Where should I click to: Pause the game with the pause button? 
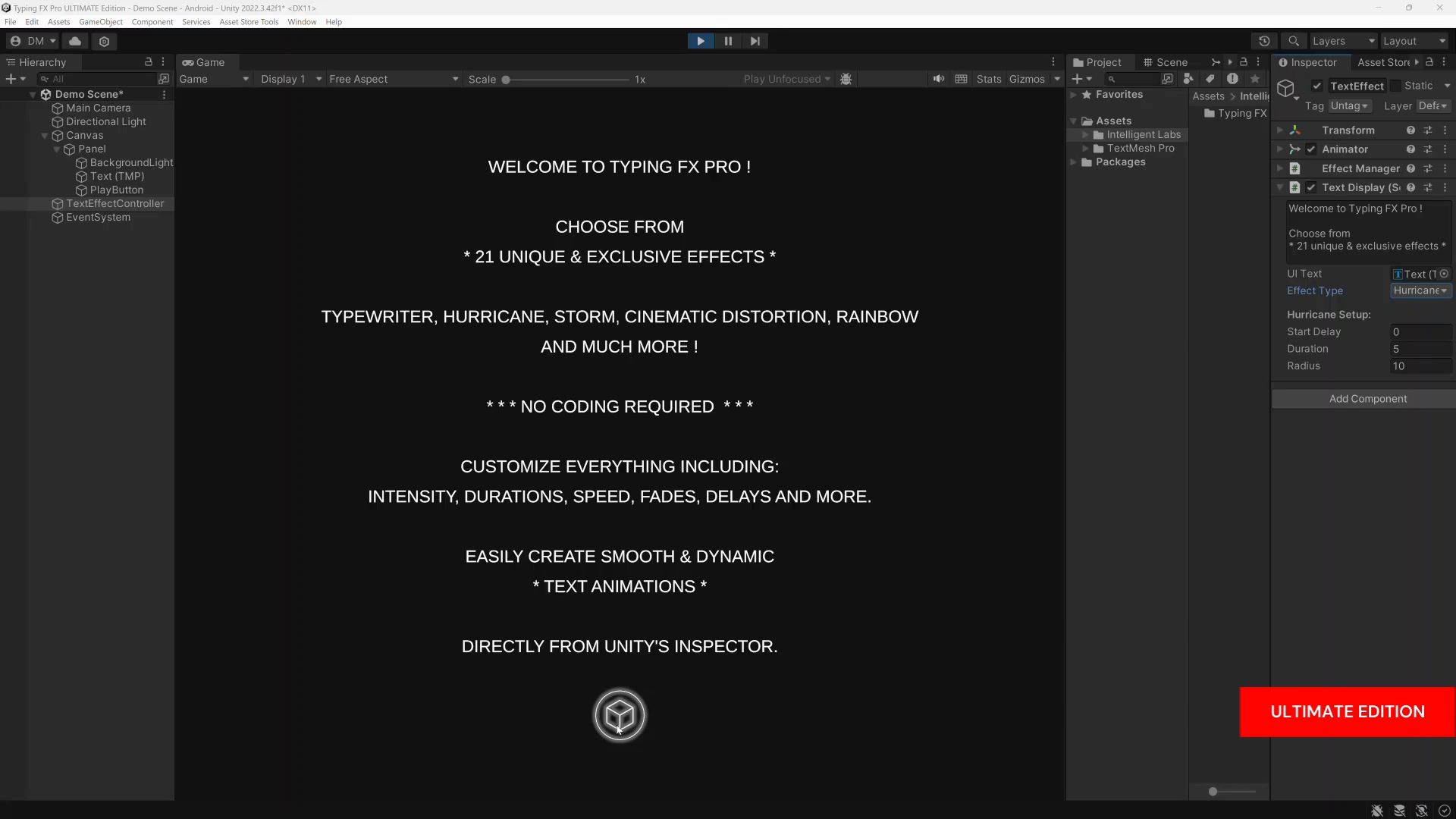(x=728, y=41)
